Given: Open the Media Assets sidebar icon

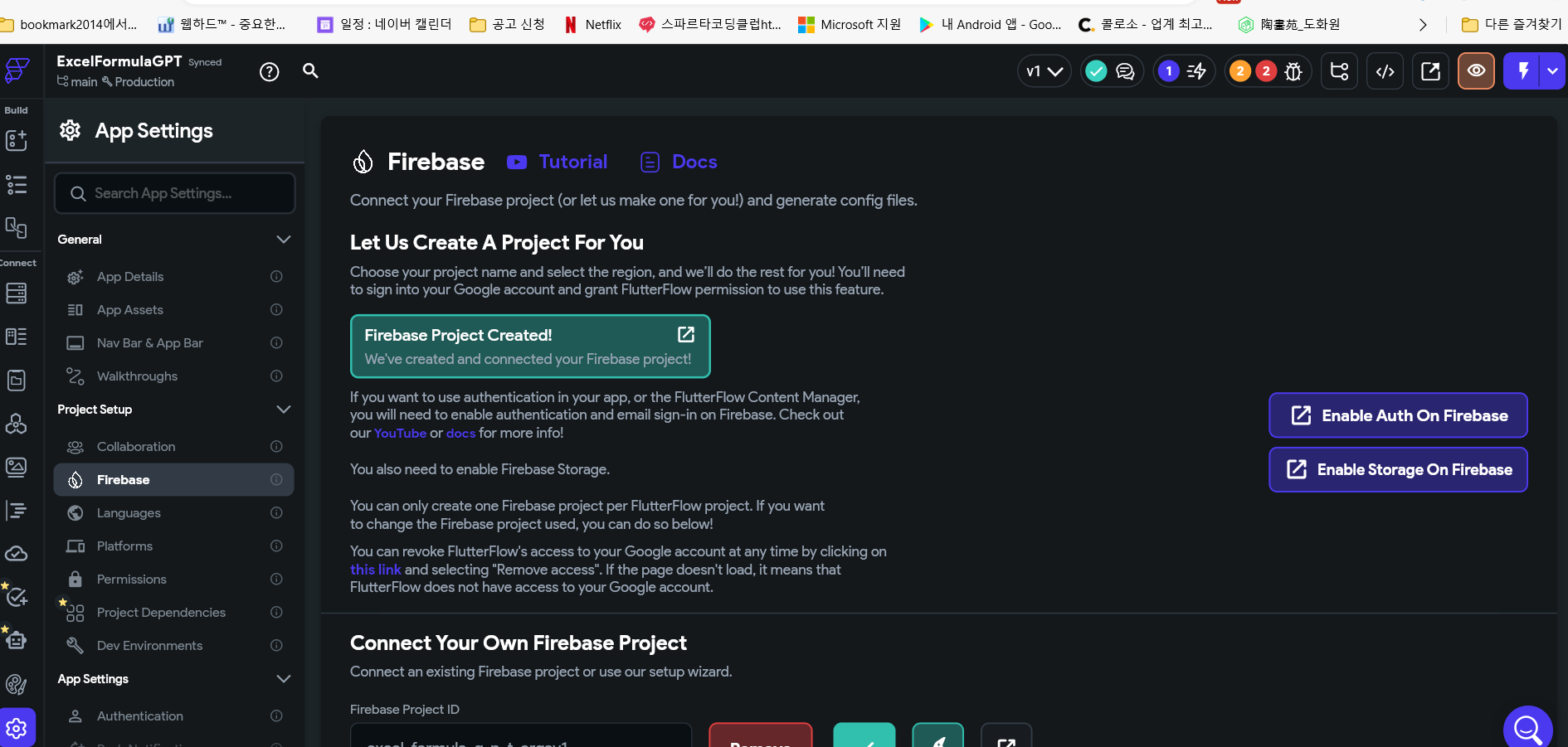Looking at the screenshot, I should coord(17,467).
